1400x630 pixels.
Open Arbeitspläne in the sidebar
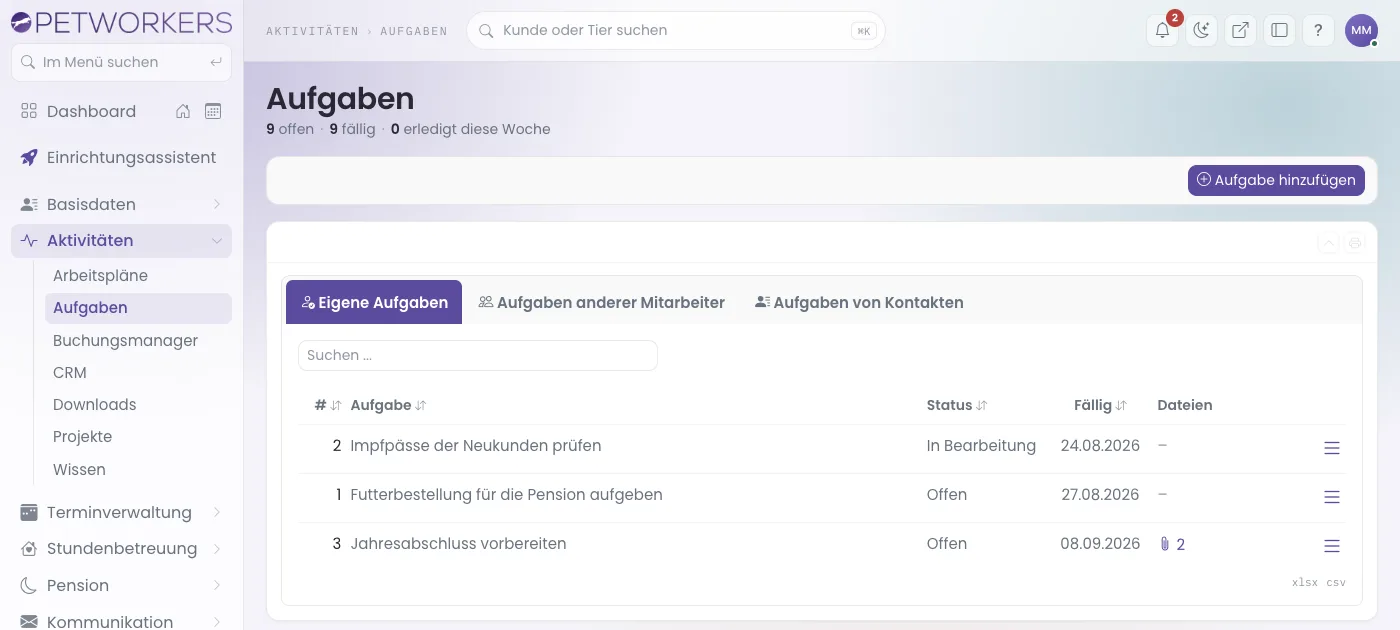(138, 275)
